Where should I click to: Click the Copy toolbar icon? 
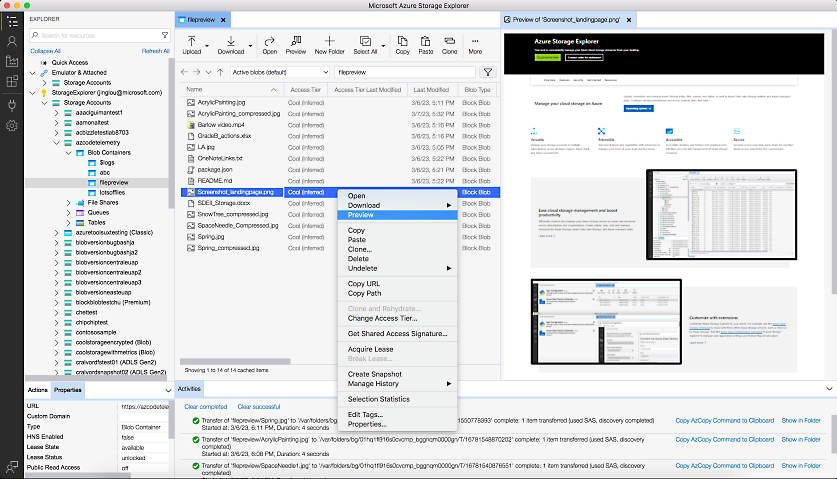tap(402, 41)
